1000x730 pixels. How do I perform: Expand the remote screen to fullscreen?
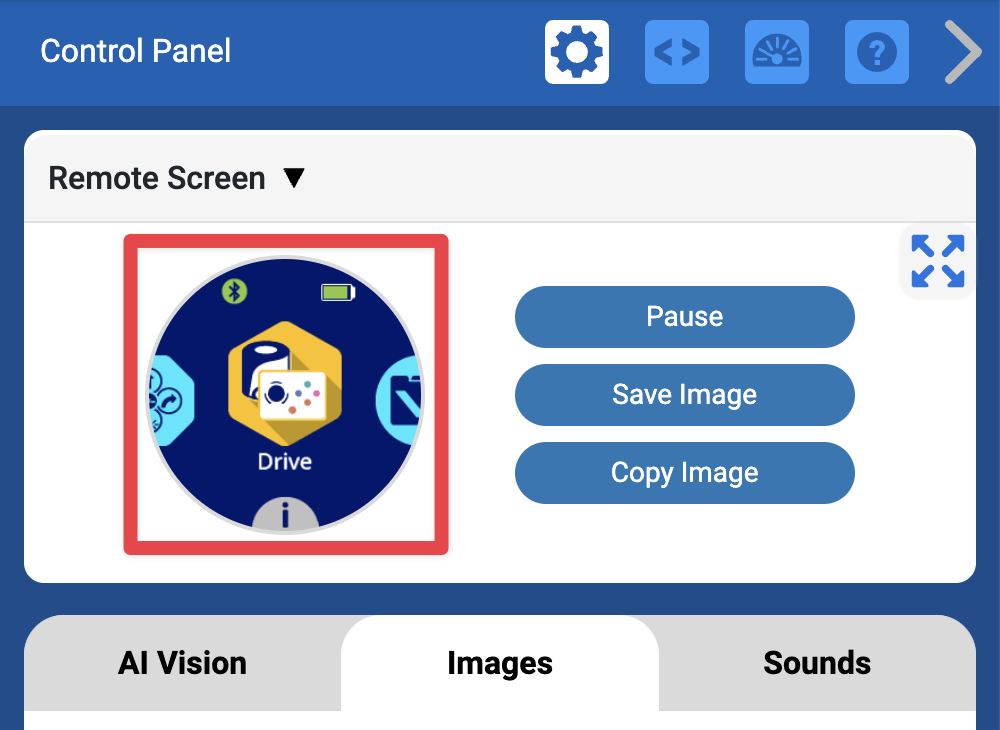(x=936, y=260)
